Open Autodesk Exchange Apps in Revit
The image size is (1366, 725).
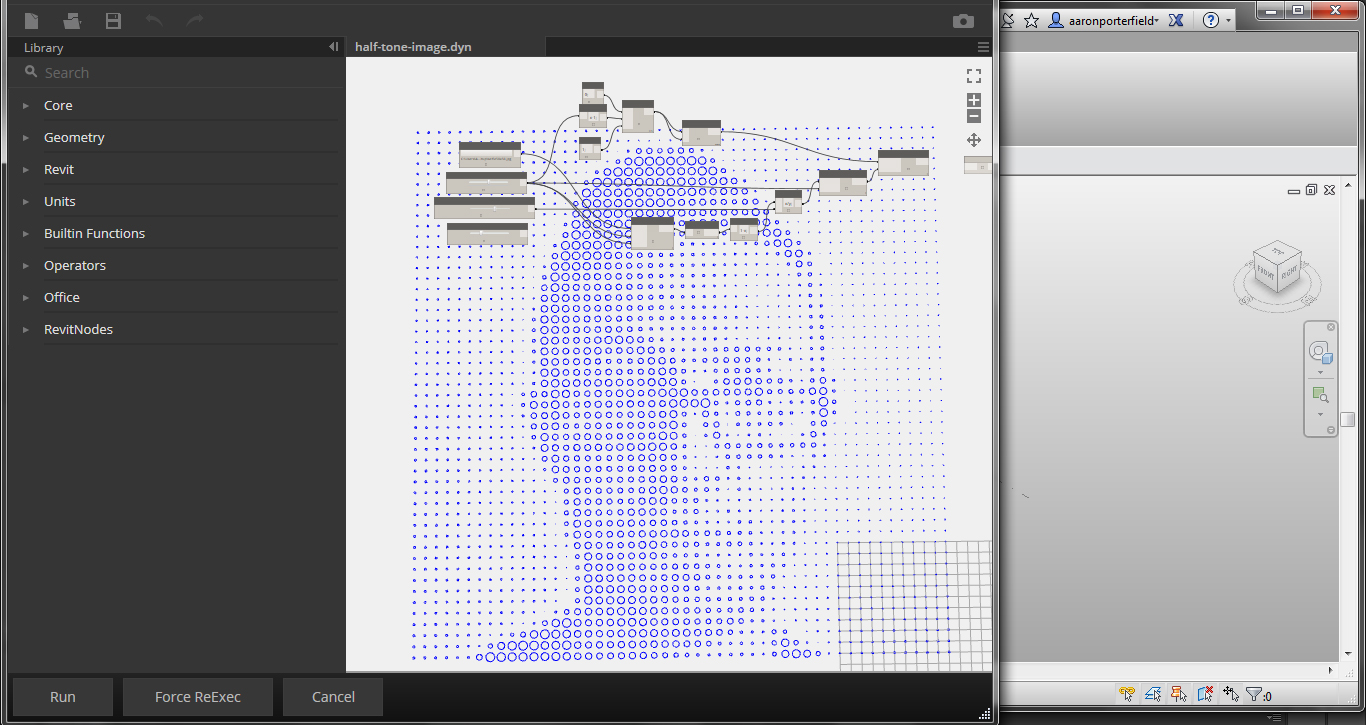coord(1177,20)
